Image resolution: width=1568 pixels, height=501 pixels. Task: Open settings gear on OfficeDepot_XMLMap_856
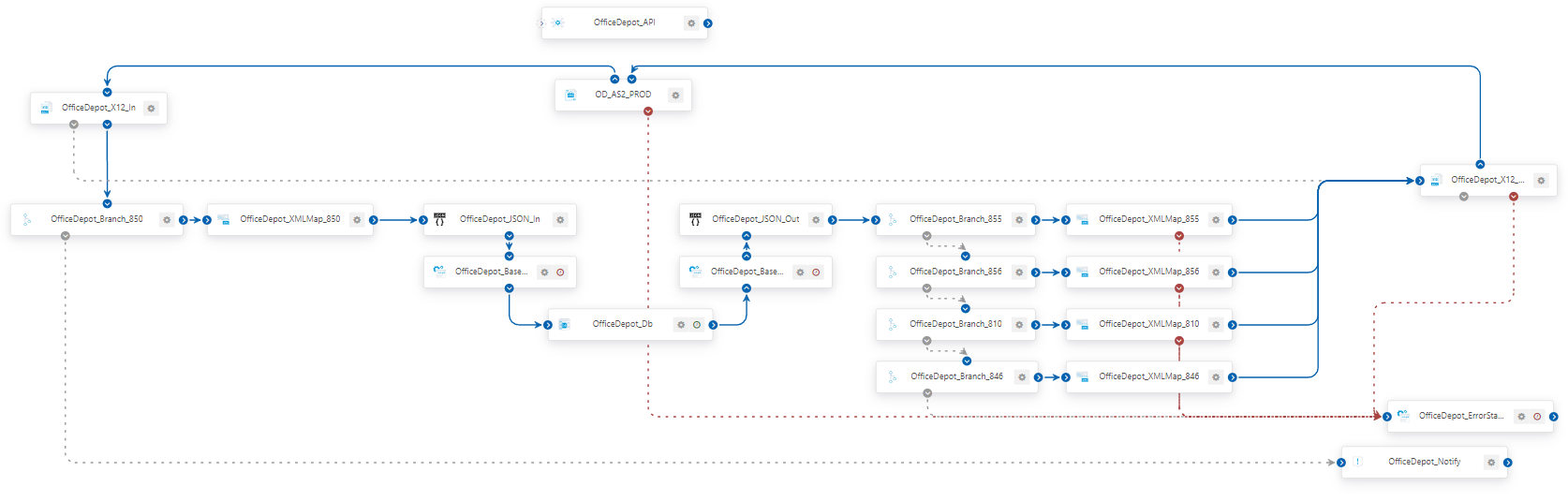1216,273
